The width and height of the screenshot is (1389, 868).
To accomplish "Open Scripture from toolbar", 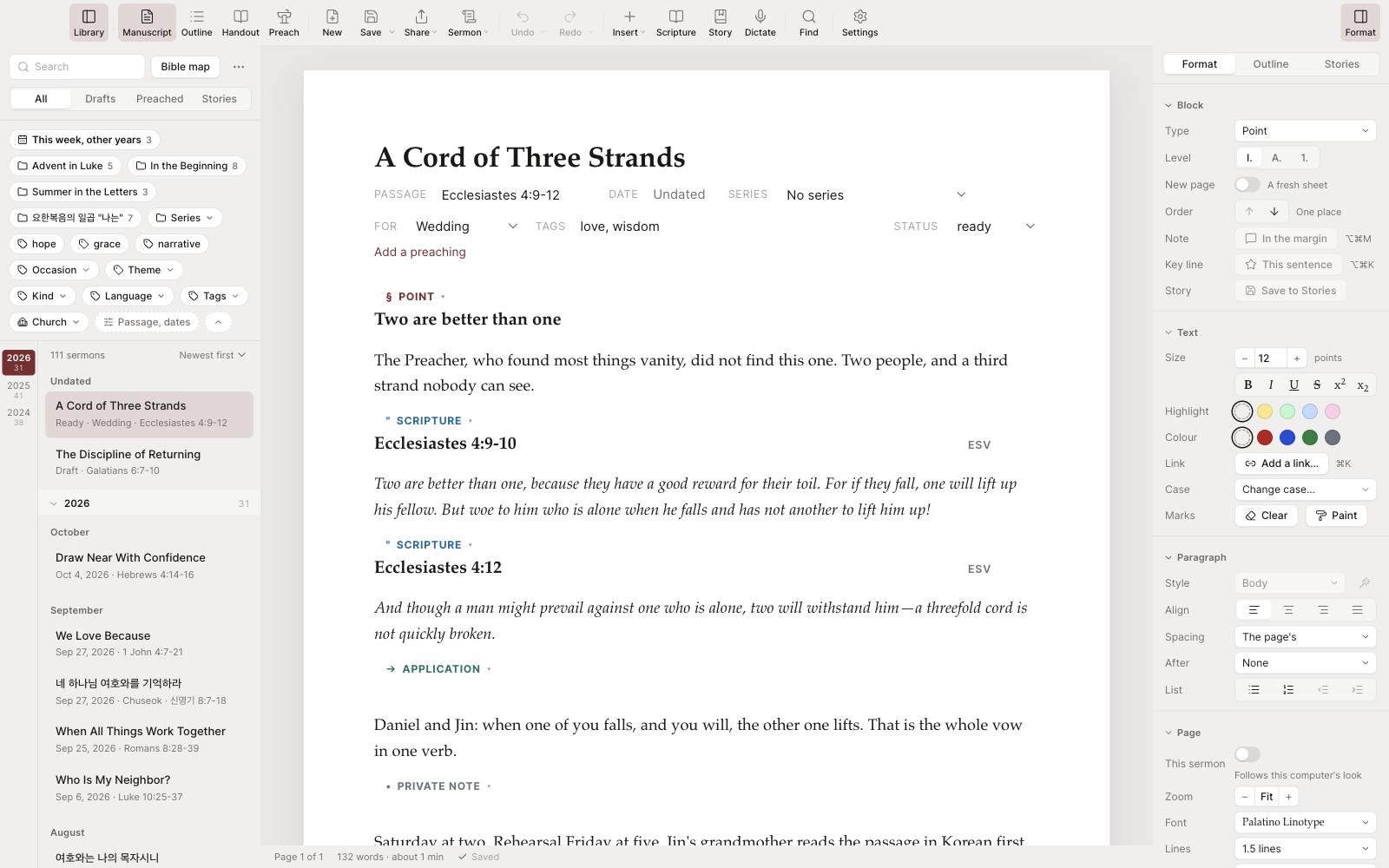I will point(675,23).
